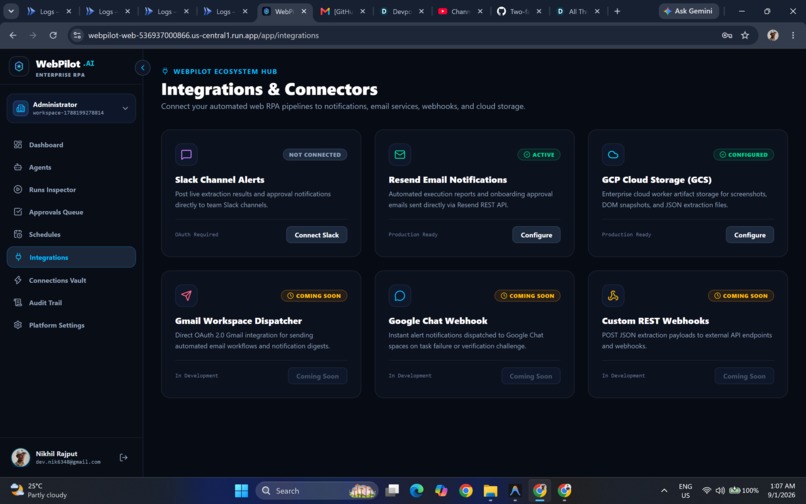Open Connections Vault

71,280
